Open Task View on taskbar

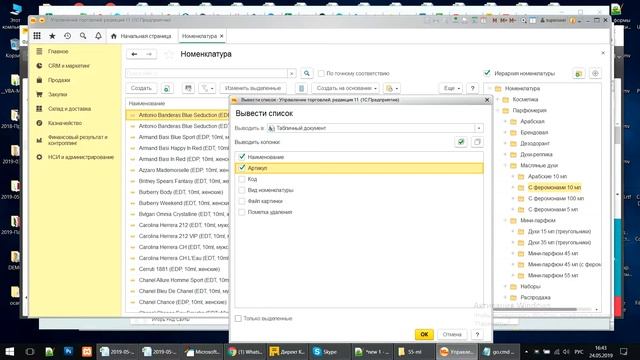point(29,351)
